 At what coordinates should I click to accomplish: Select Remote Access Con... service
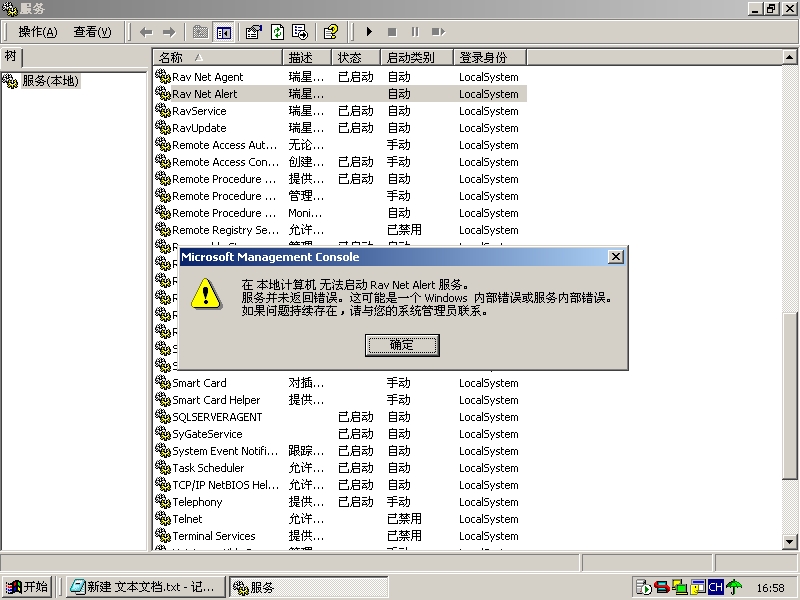click(226, 162)
